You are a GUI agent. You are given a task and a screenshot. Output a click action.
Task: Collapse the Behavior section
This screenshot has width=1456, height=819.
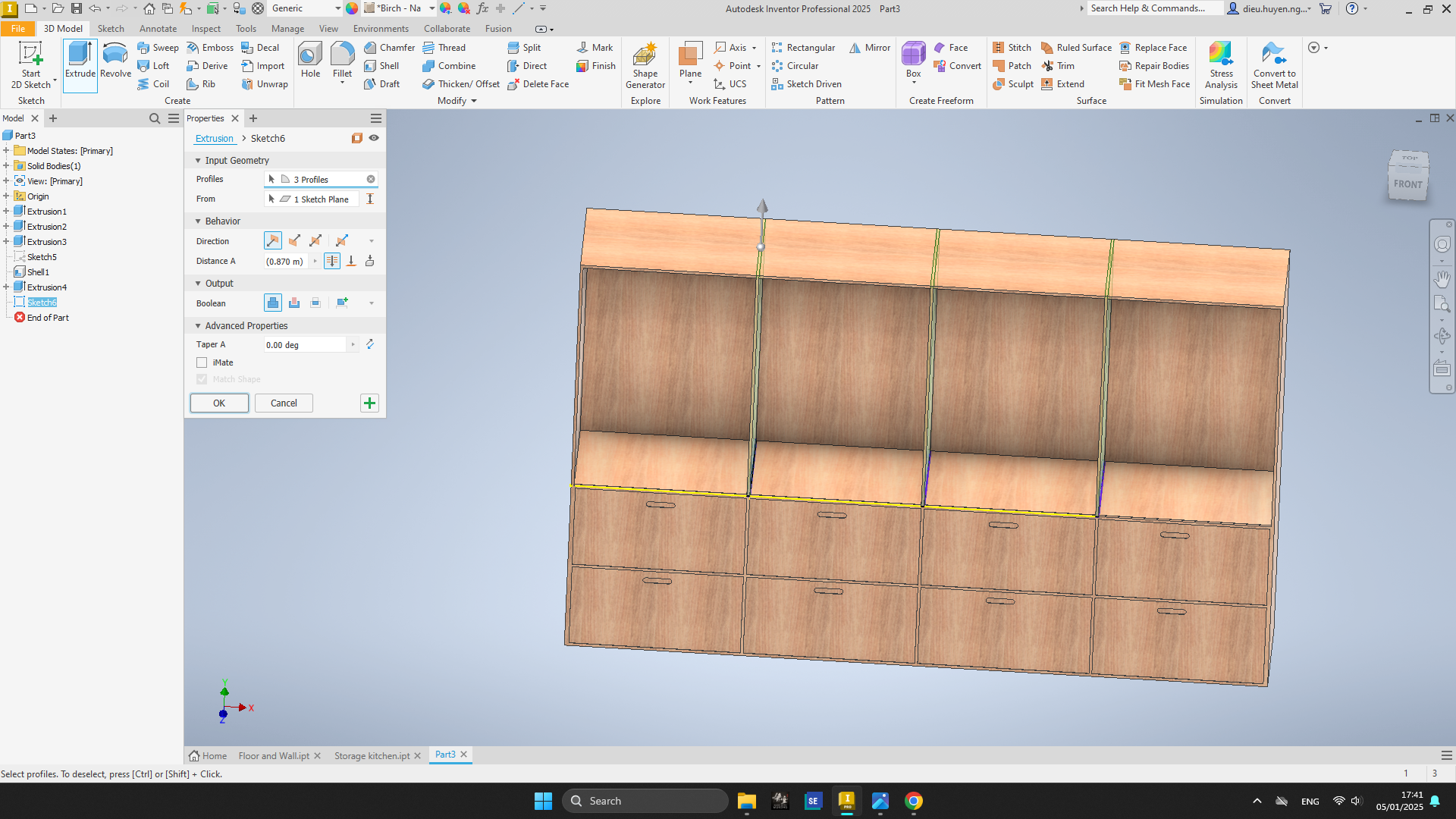point(198,221)
